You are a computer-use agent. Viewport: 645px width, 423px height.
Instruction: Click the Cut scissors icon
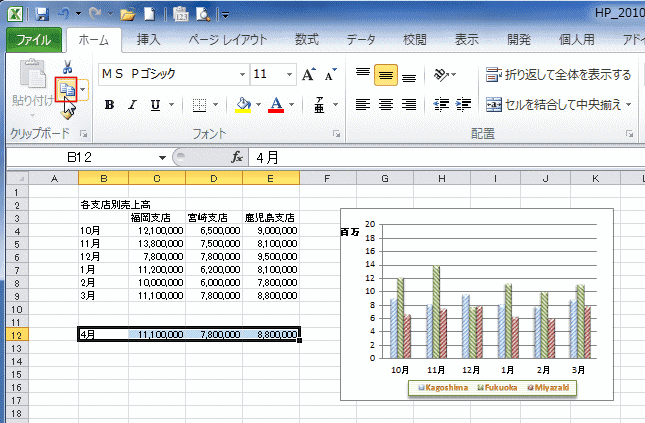click(67, 67)
